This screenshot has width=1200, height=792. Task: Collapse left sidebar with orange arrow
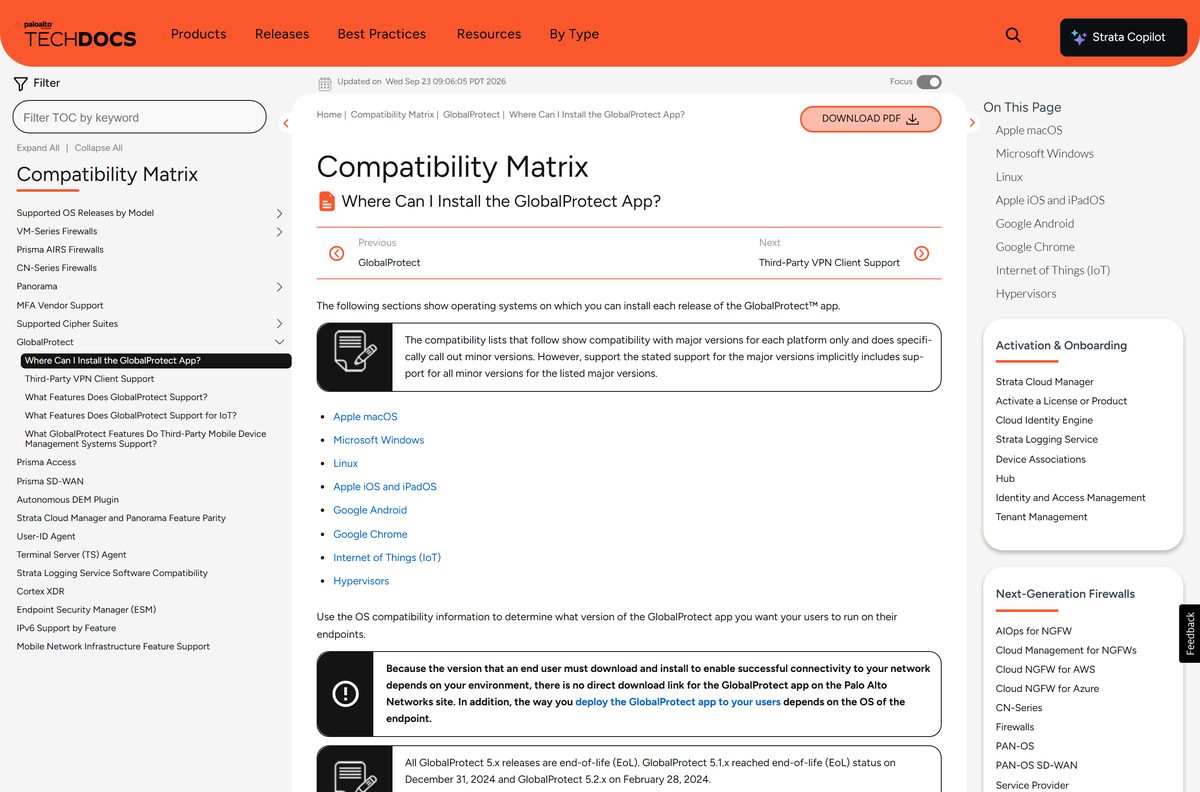[x=286, y=123]
